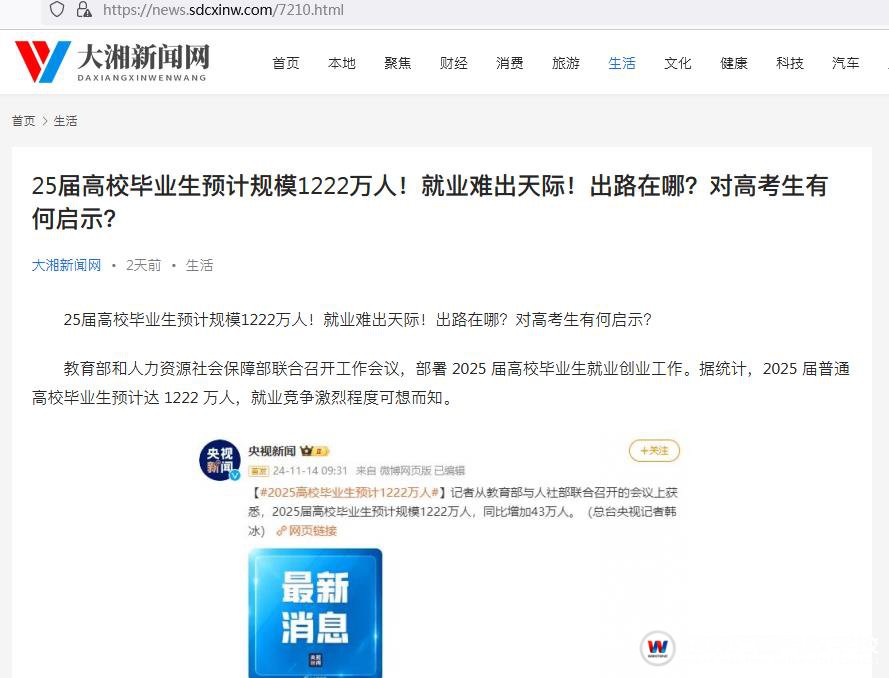The width and height of the screenshot is (889, 678).
Task: Click the 央视新闻 round avatar icon
Action: 220,460
